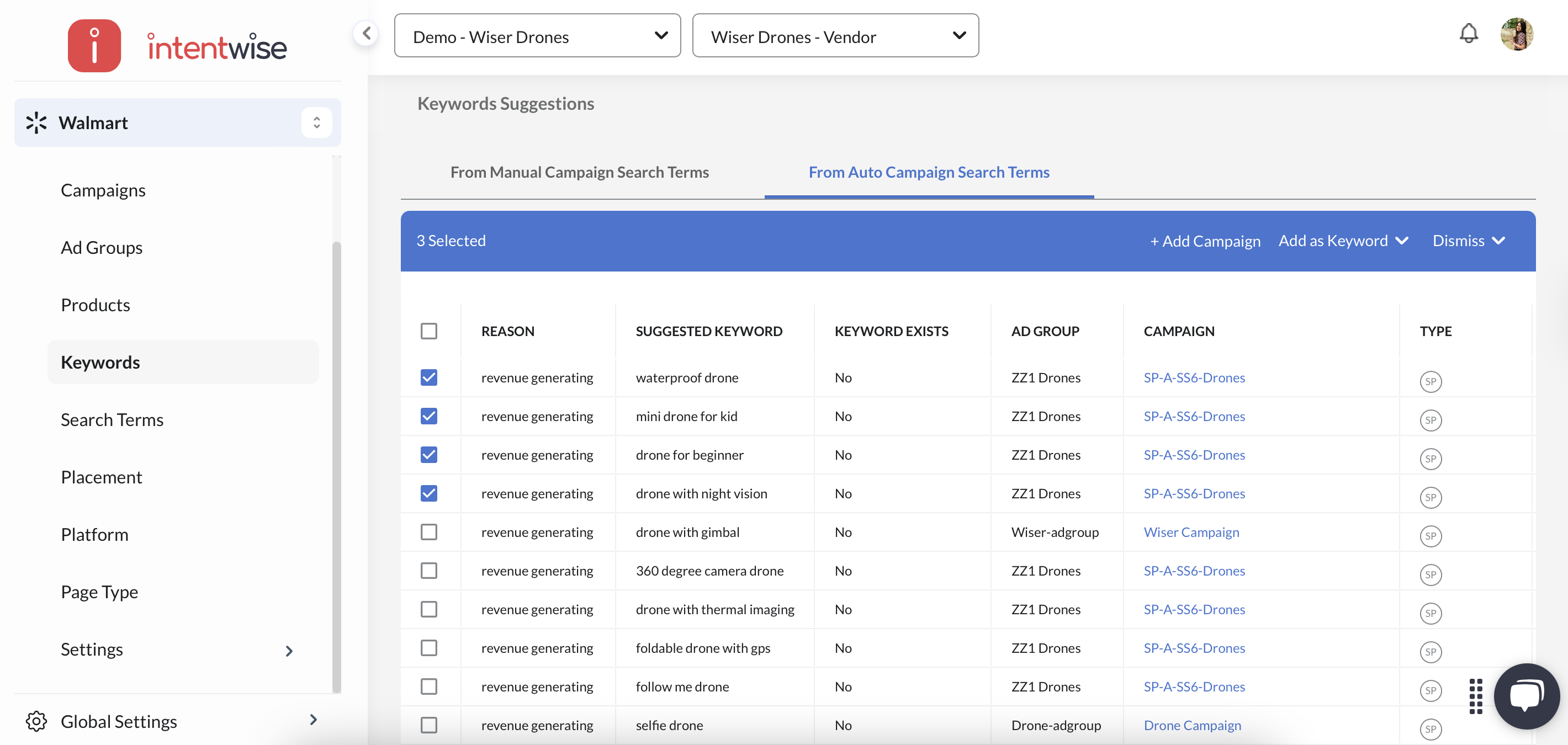Expand Global Settings
The height and width of the screenshot is (745, 1568).
coord(313,720)
